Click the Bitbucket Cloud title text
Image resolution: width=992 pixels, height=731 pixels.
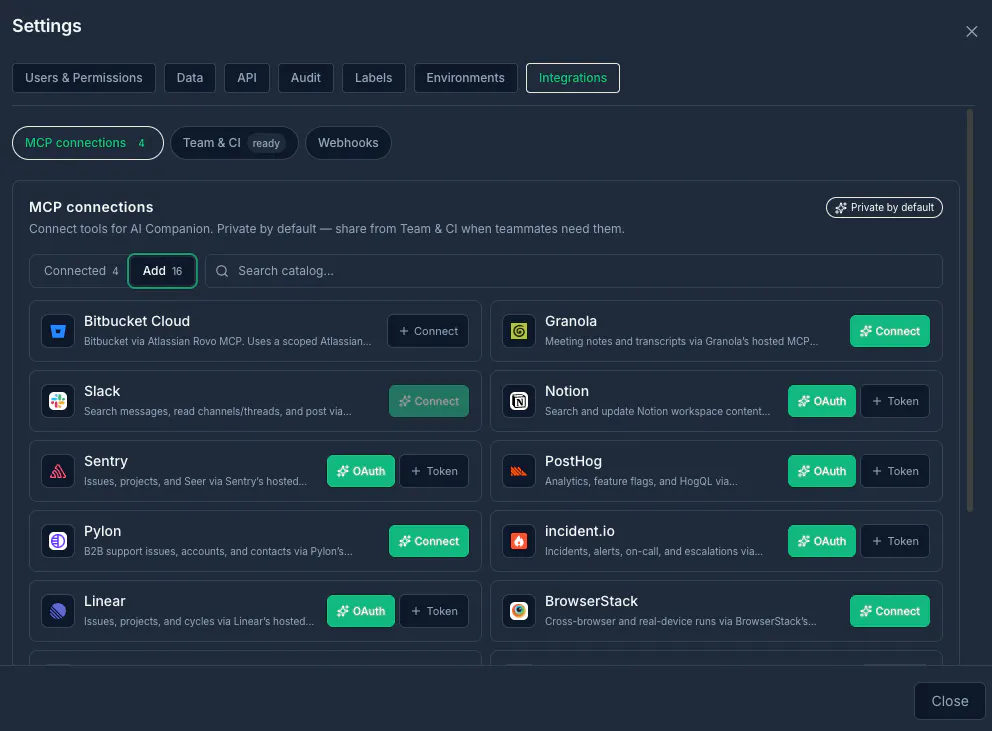pos(137,321)
